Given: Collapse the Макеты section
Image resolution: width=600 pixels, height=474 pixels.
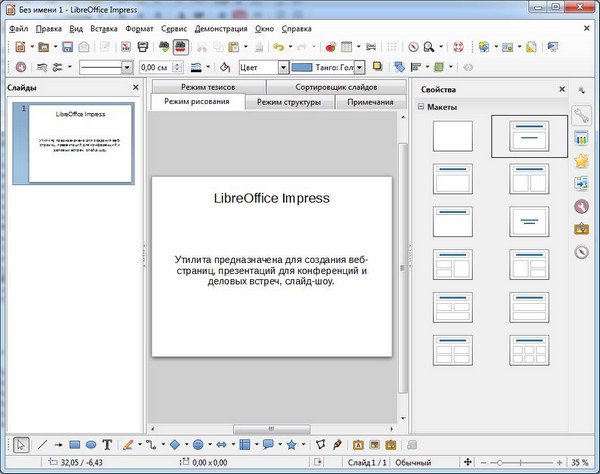Looking at the screenshot, I should (x=421, y=107).
